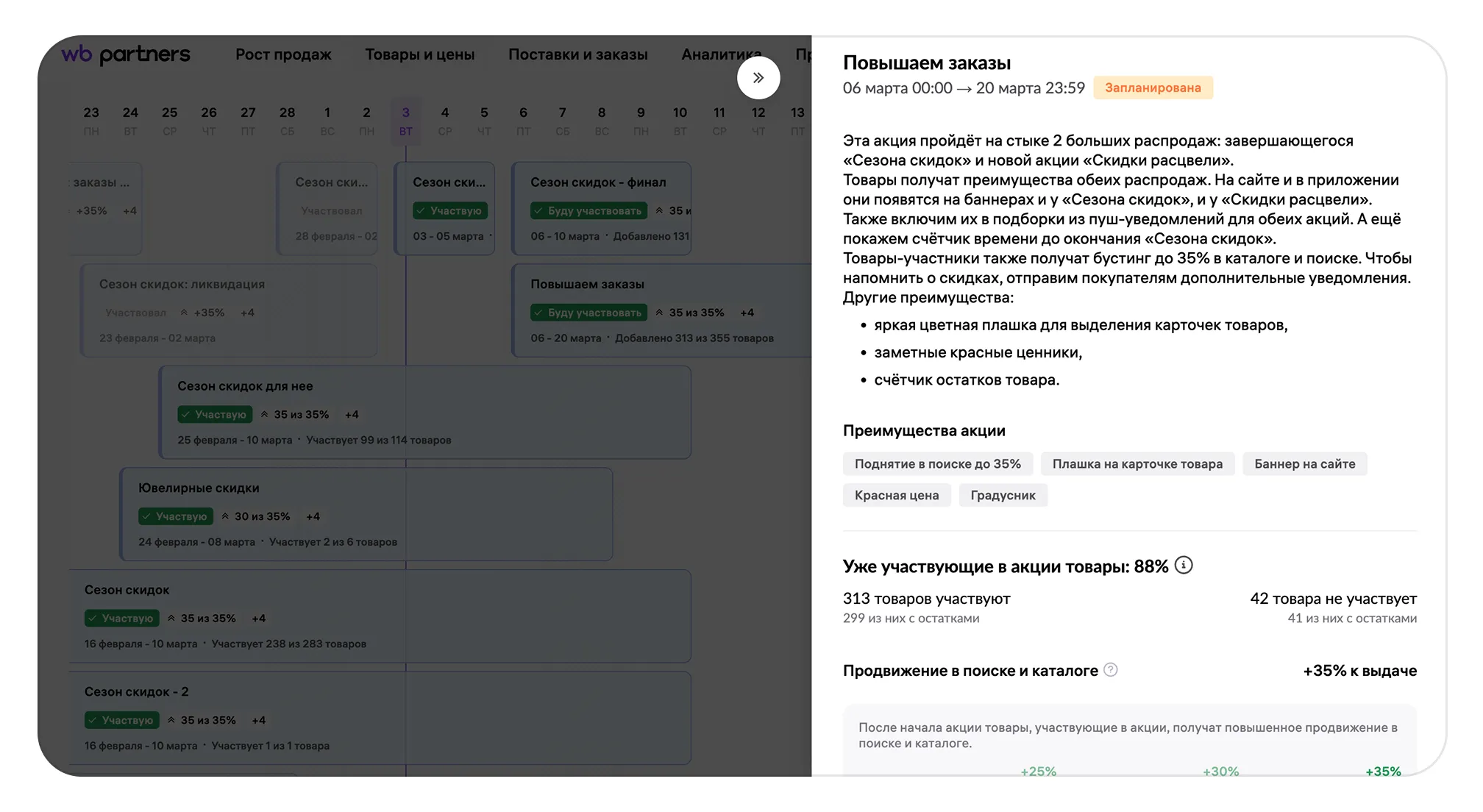
Task: Toggle Буду участвовать in Повышаем заказы card
Action: (x=588, y=313)
